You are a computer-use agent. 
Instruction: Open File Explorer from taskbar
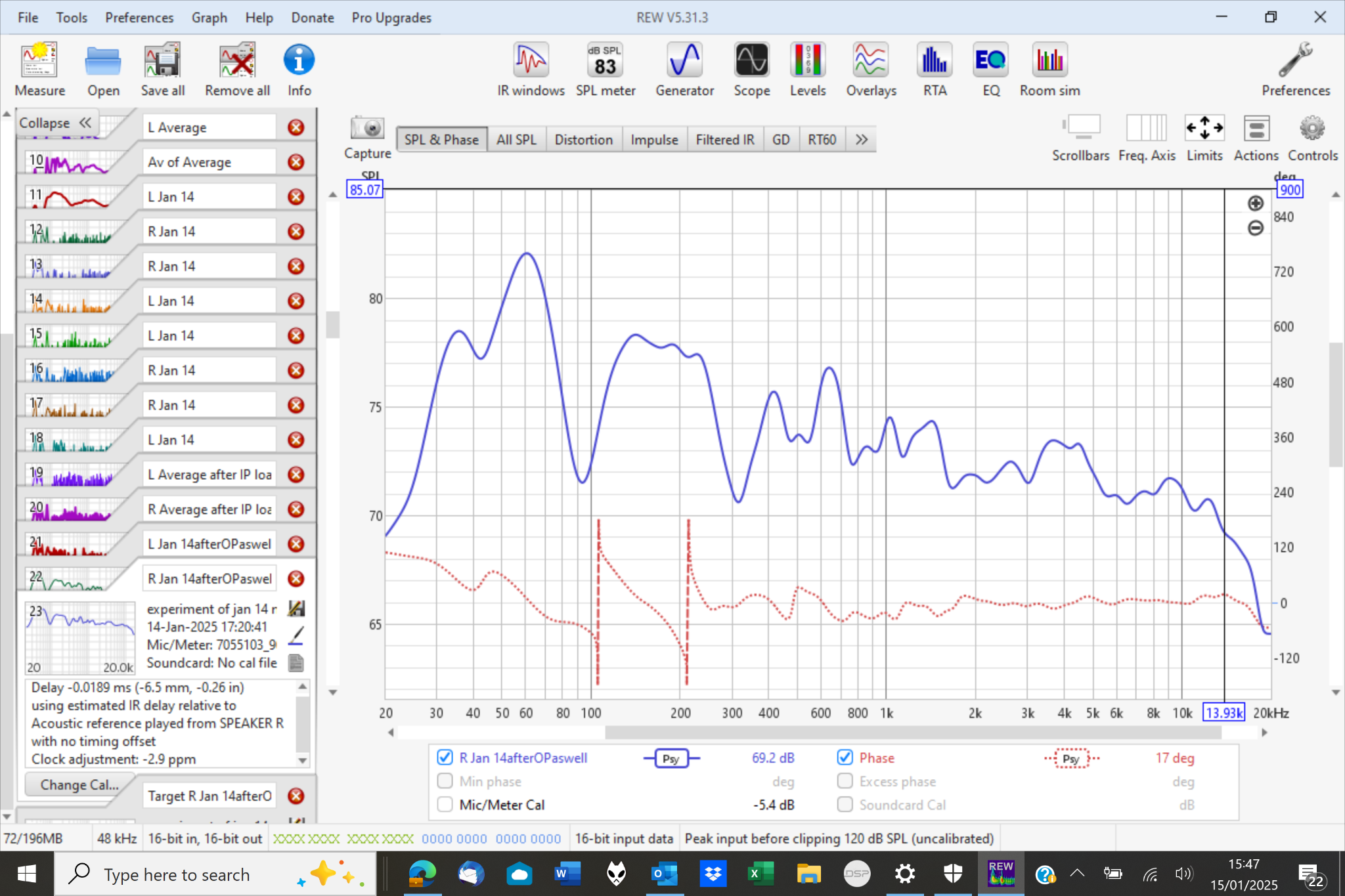[x=808, y=874]
